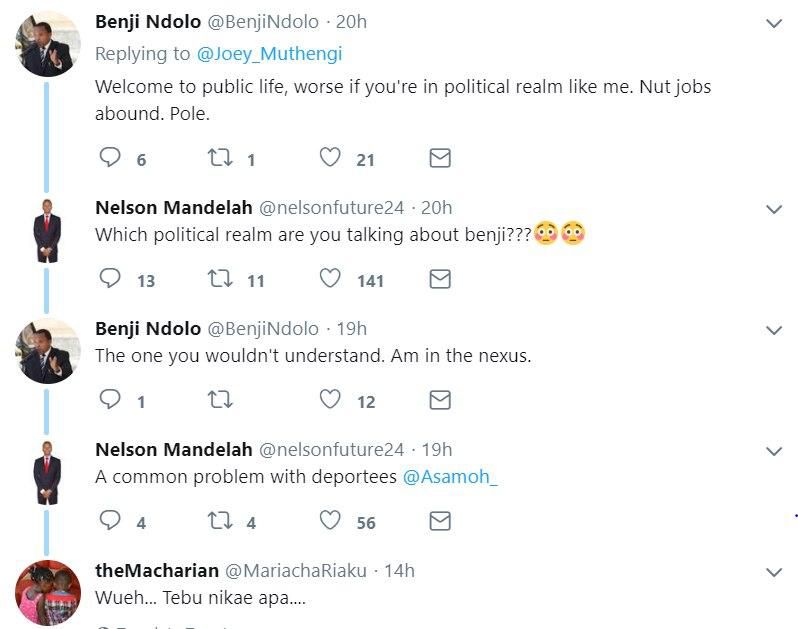Open theMacharian's profile picture
Image resolution: width=798 pixels, height=629 pixels.
click(48, 593)
